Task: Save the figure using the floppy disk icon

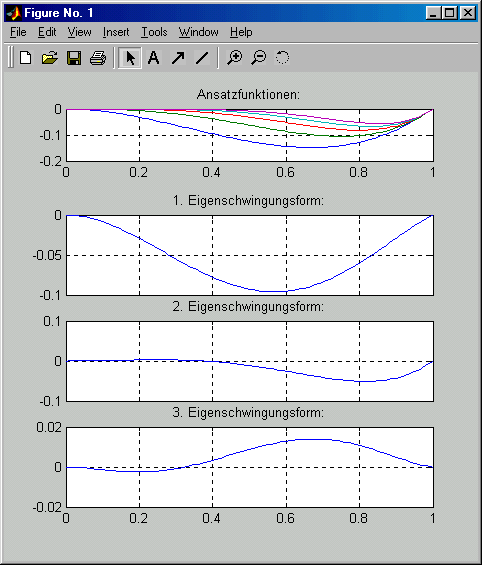Action: 74,58
